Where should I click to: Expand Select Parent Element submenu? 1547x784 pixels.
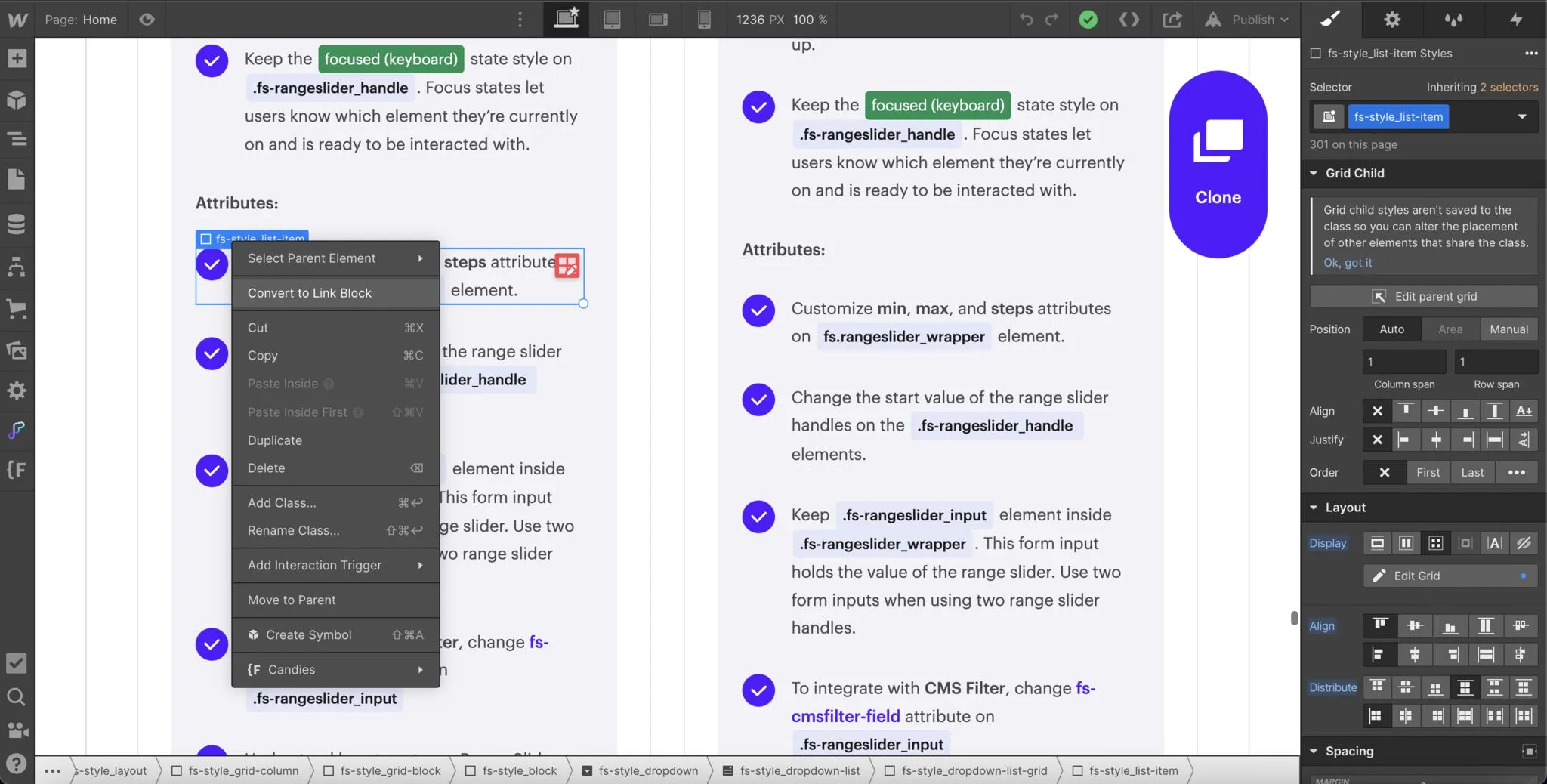(x=335, y=258)
